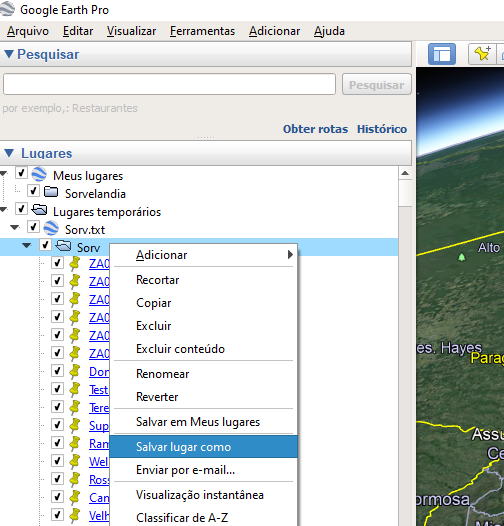The image size is (504, 526).
Task: Open the Dor placemark link
Action: 99,372
